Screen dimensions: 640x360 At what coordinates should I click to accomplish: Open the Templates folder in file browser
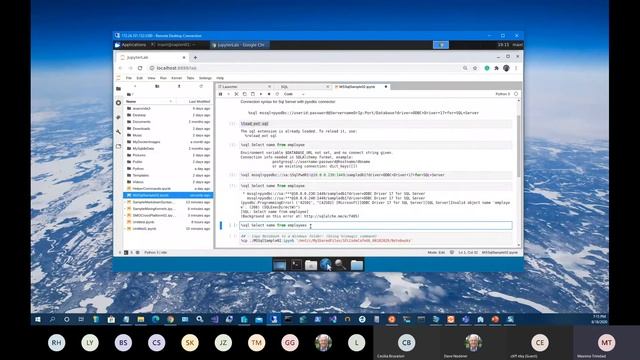tap(169, 175)
